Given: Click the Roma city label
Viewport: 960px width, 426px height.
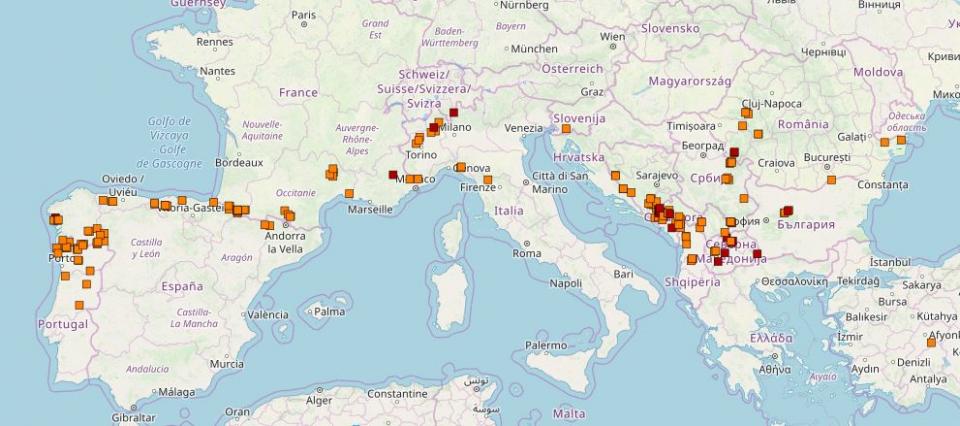Looking at the screenshot, I should pyautogui.click(x=526, y=254).
